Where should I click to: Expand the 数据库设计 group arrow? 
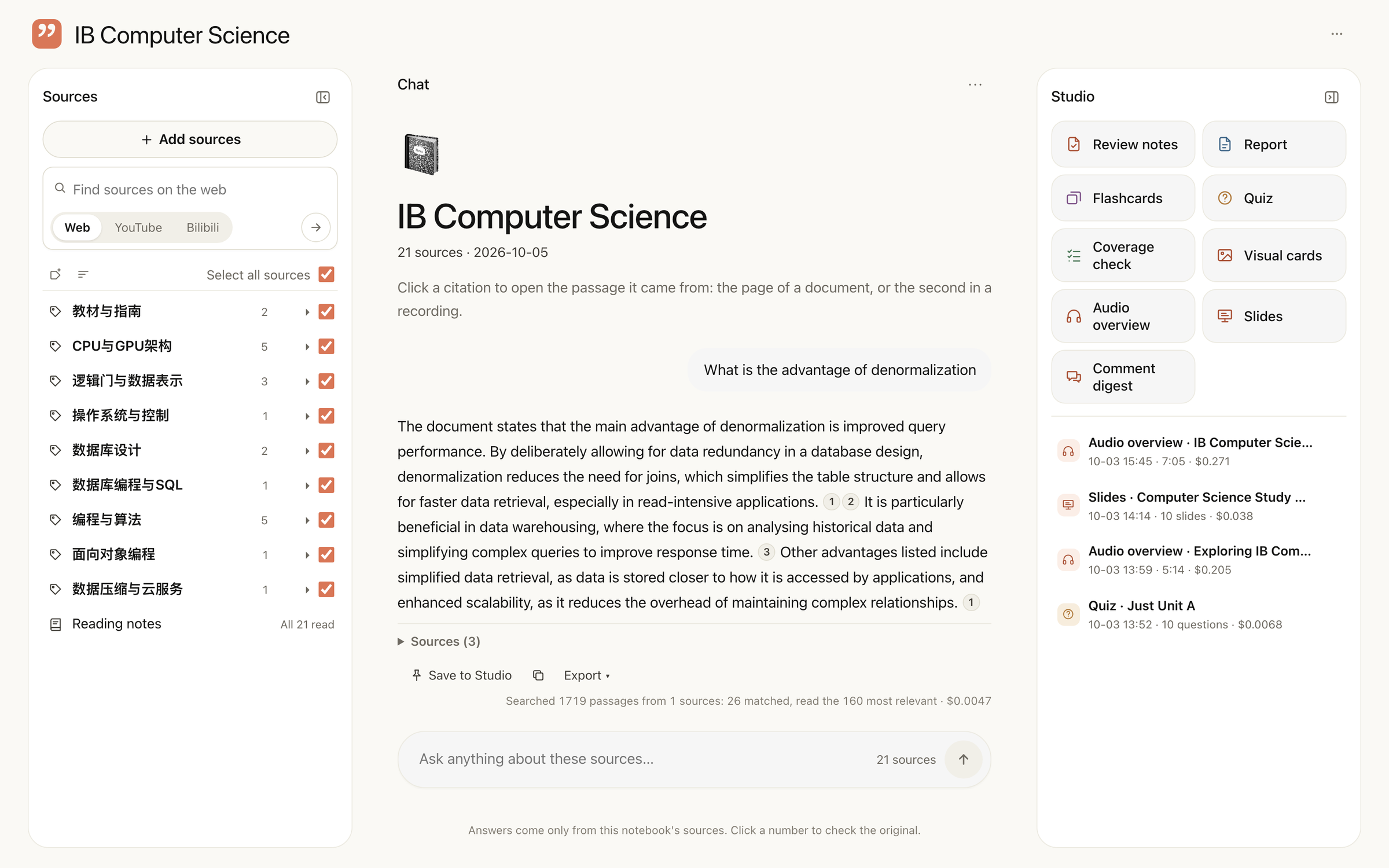click(x=307, y=451)
